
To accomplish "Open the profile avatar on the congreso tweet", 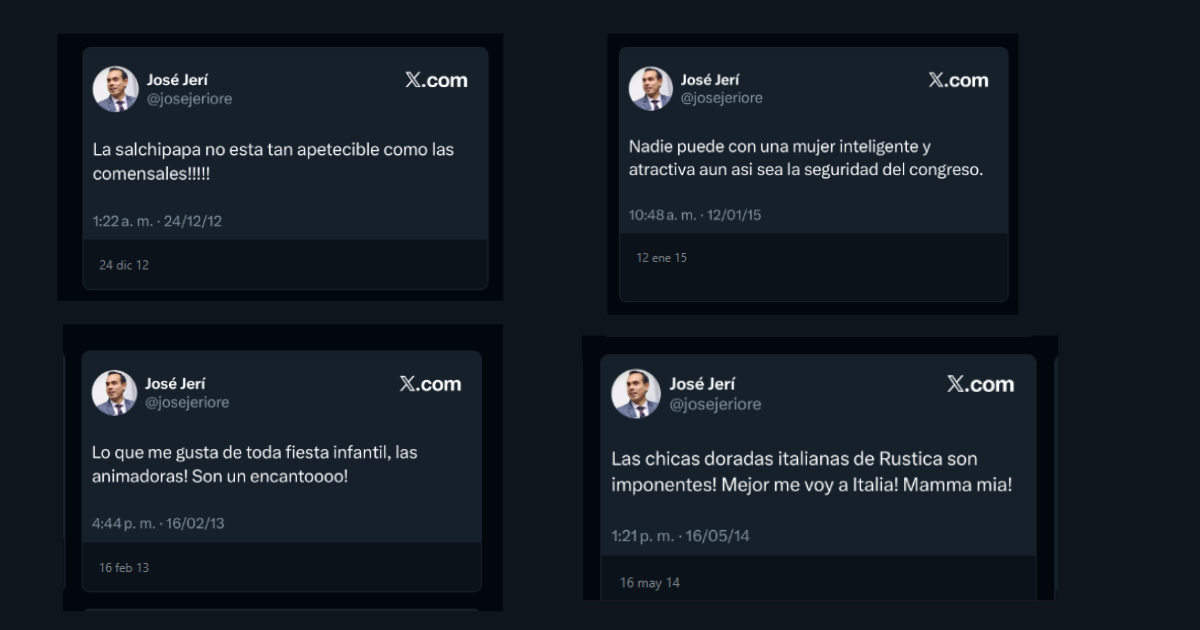I will coord(651,88).
